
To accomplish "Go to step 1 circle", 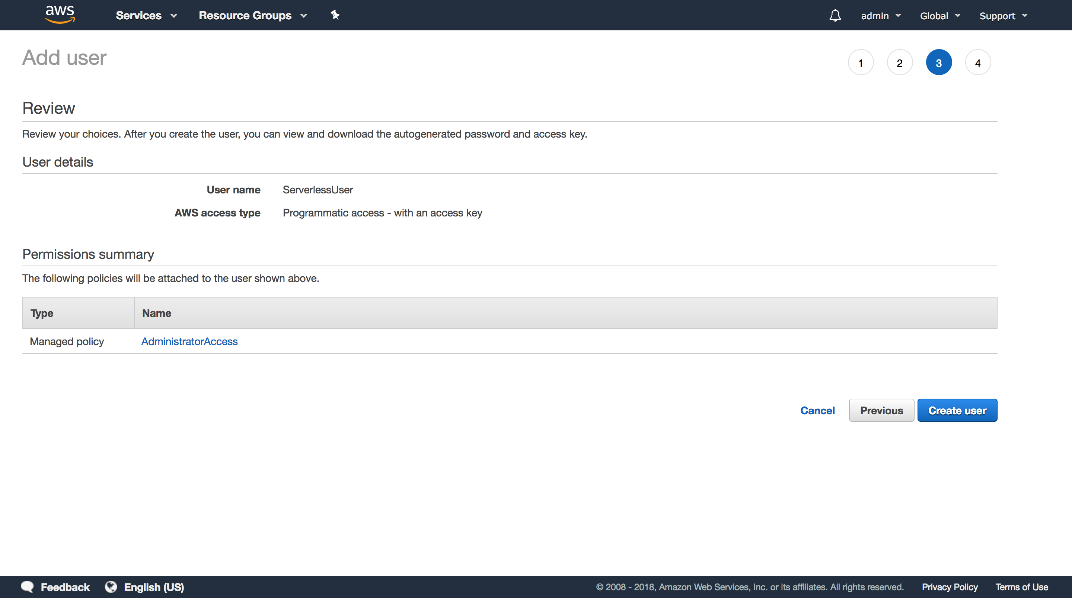I will tap(860, 63).
